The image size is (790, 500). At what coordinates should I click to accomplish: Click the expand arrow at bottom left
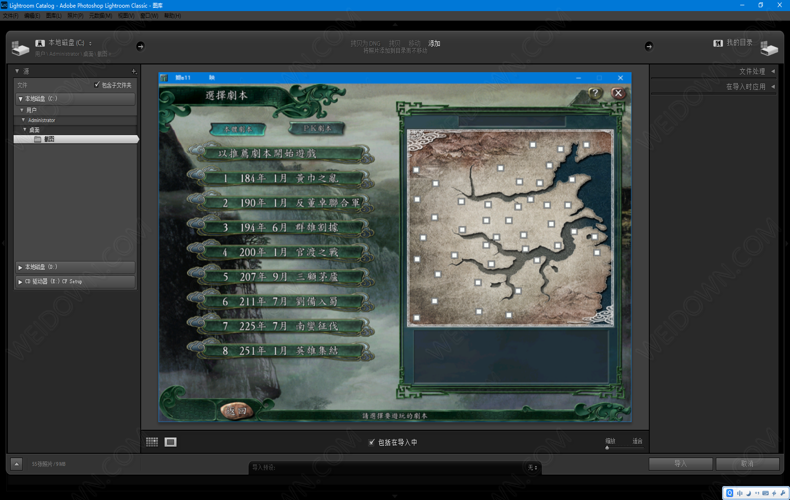(x=16, y=464)
